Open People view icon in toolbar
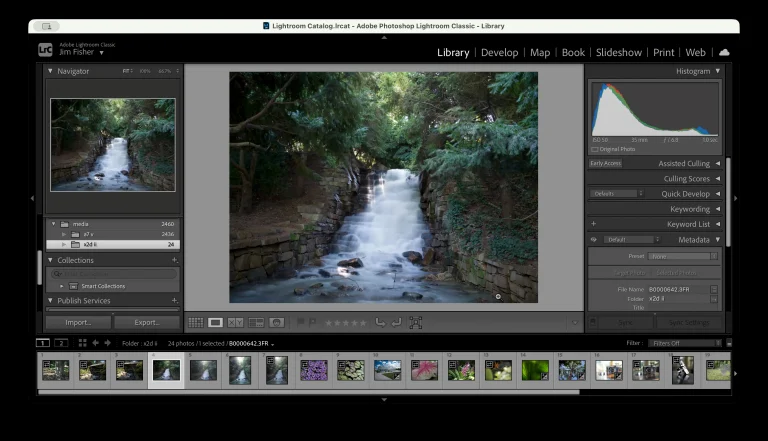This screenshot has height=441, width=768. coord(277,323)
